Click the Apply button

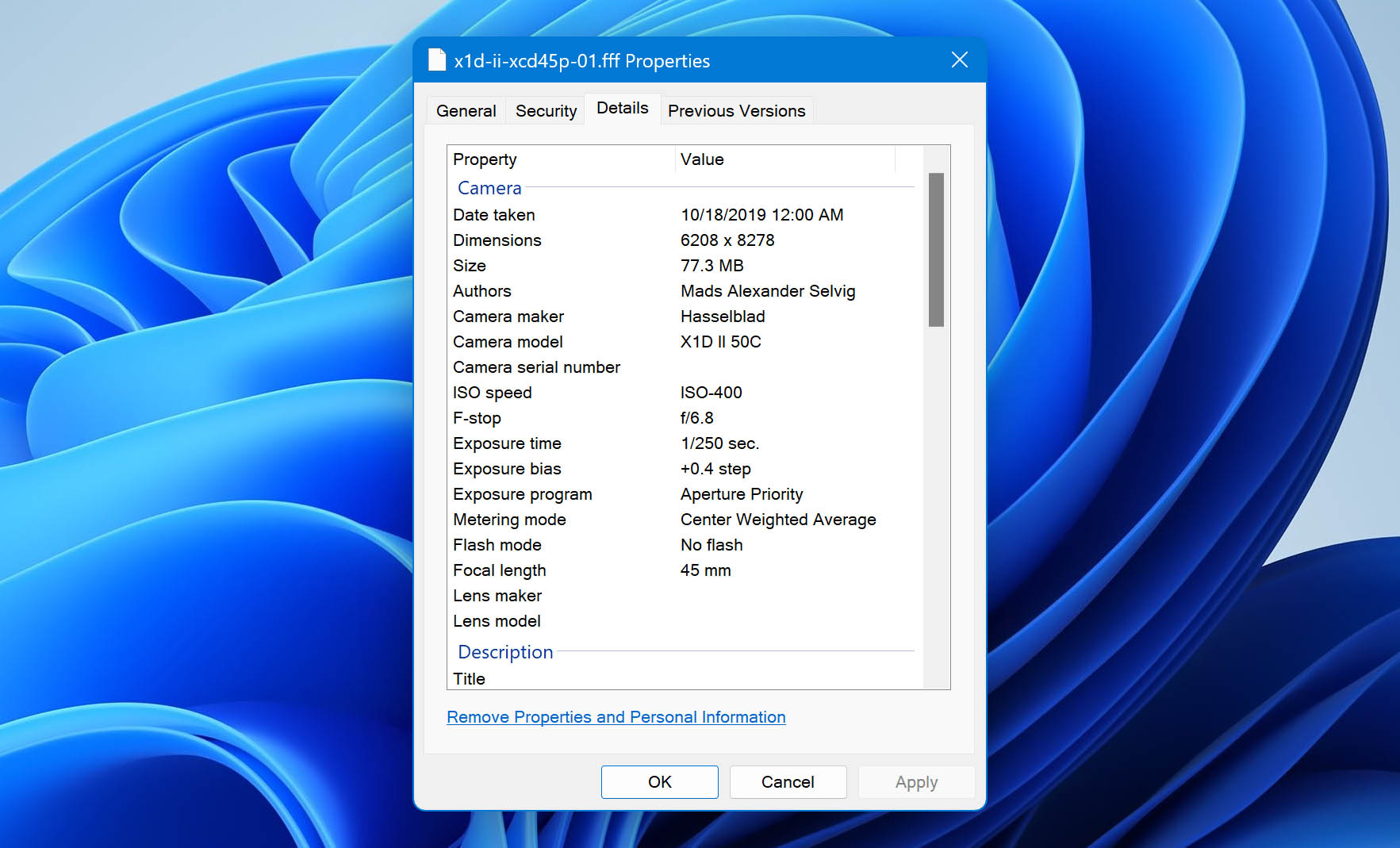(x=916, y=781)
